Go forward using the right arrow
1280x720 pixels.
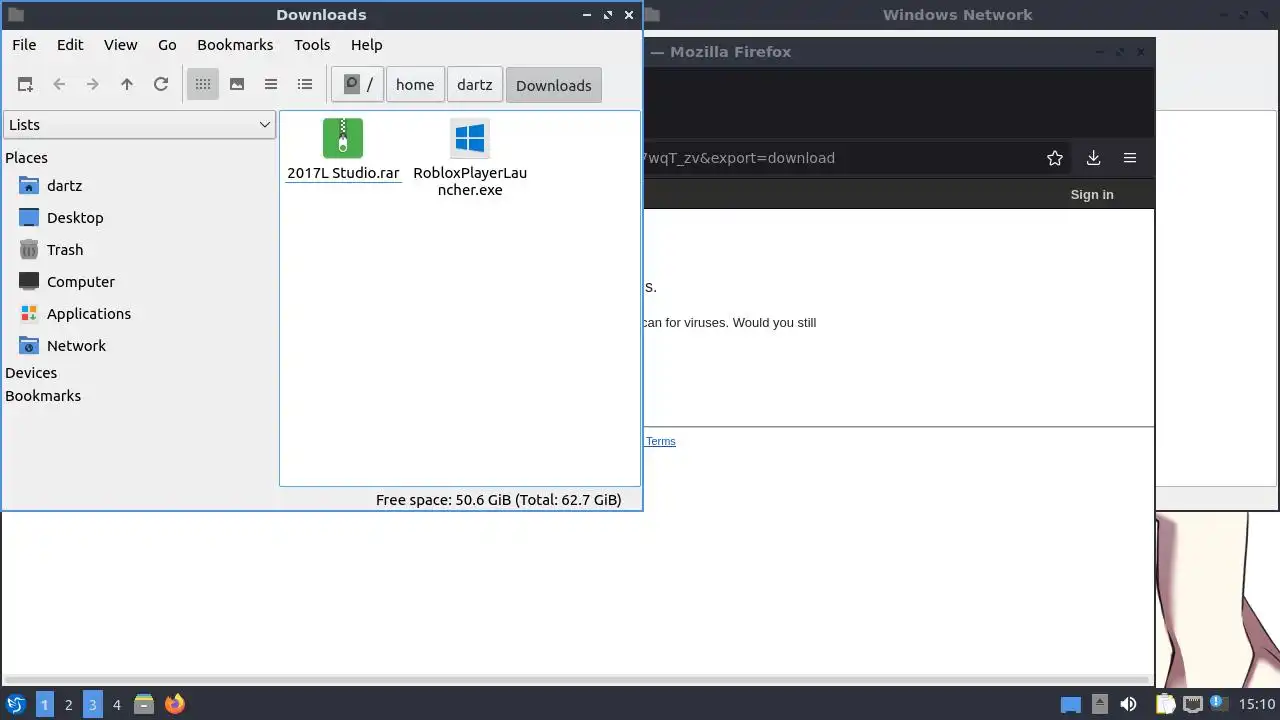[93, 85]
